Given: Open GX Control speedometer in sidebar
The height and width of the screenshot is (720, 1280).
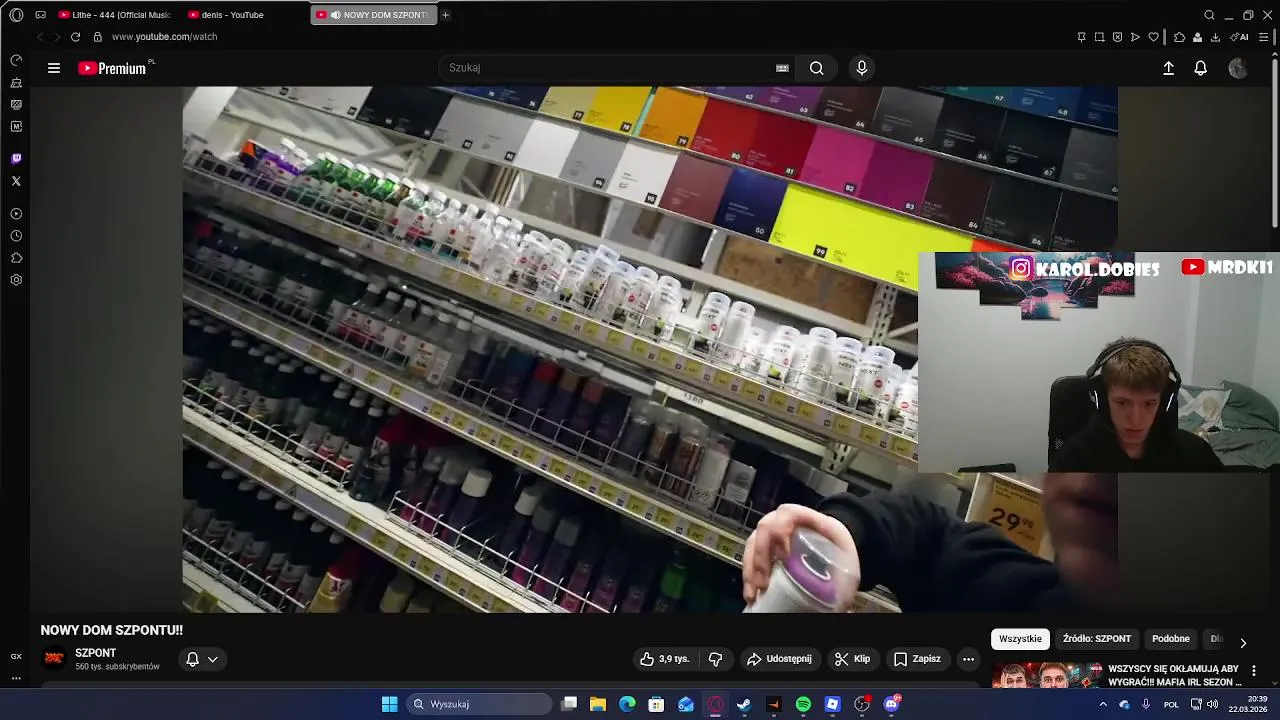Looking at the screenshot, I should click(16, 61).
